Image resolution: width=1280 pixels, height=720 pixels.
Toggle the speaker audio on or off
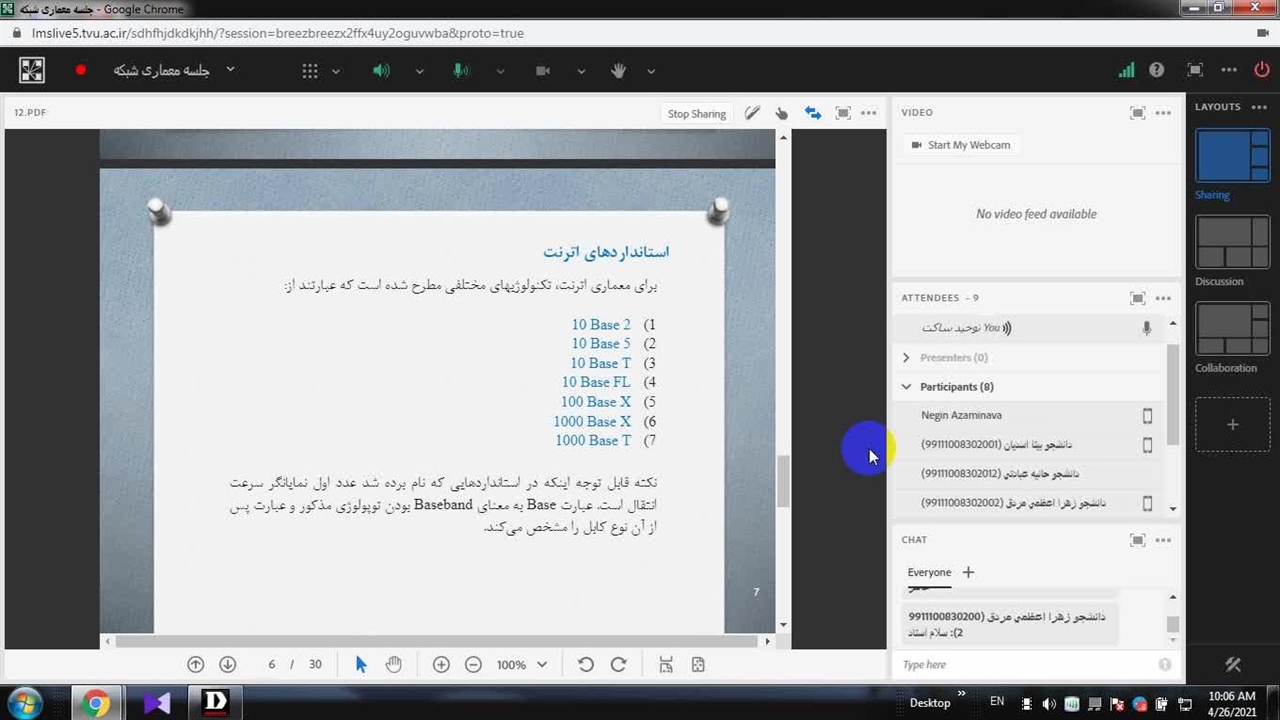tap(381, 70)
